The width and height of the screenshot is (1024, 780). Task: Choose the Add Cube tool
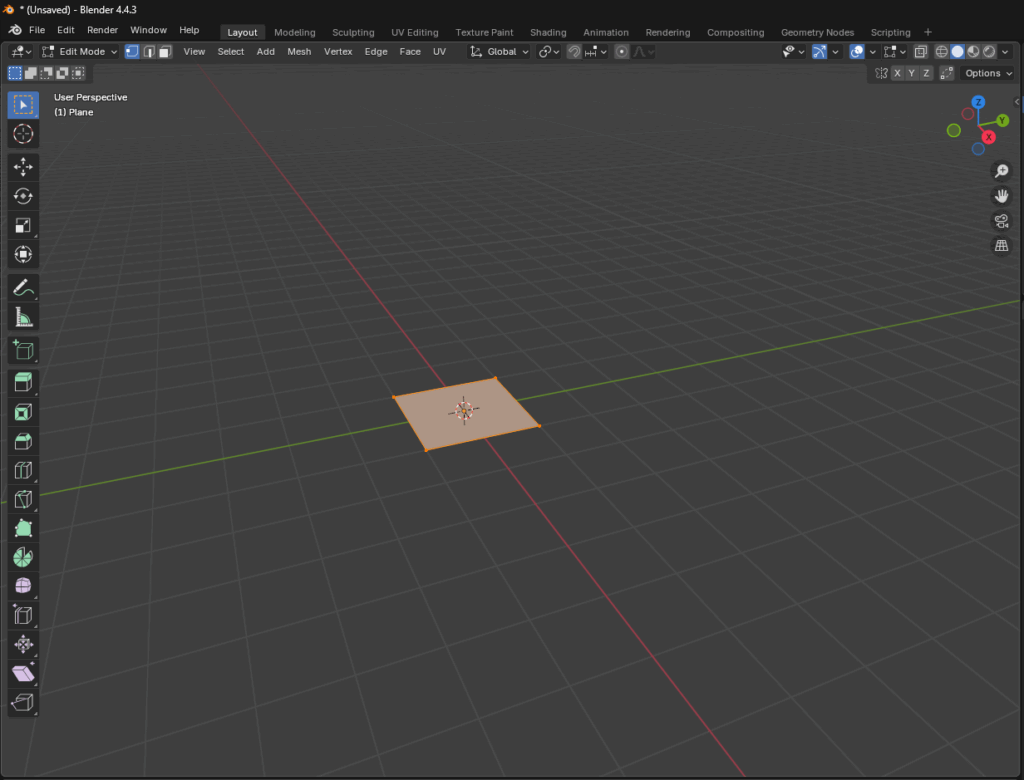click(x=23, y=349)
